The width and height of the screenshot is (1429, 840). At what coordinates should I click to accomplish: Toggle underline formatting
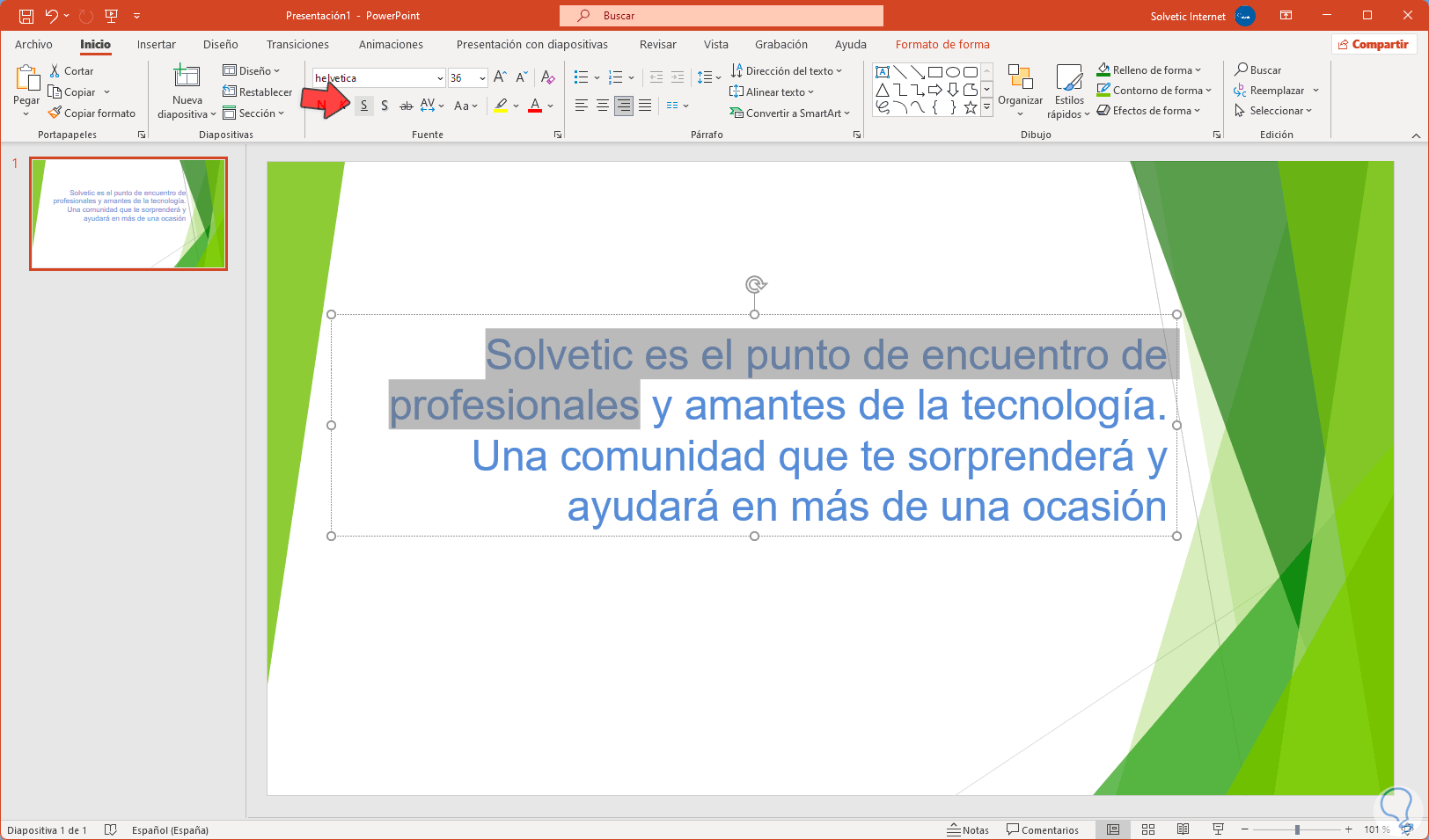(364, 106)
